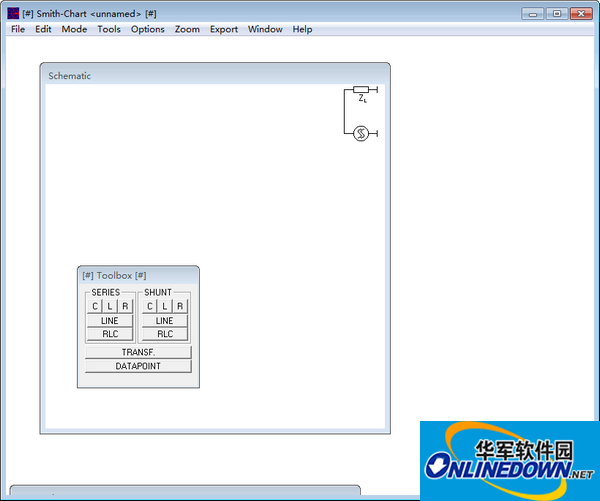The height and width of the screenshot is (501, 600).
Task: Add a shunt resistor with R button
Action: pyautogui.click(x=180, y=306)
